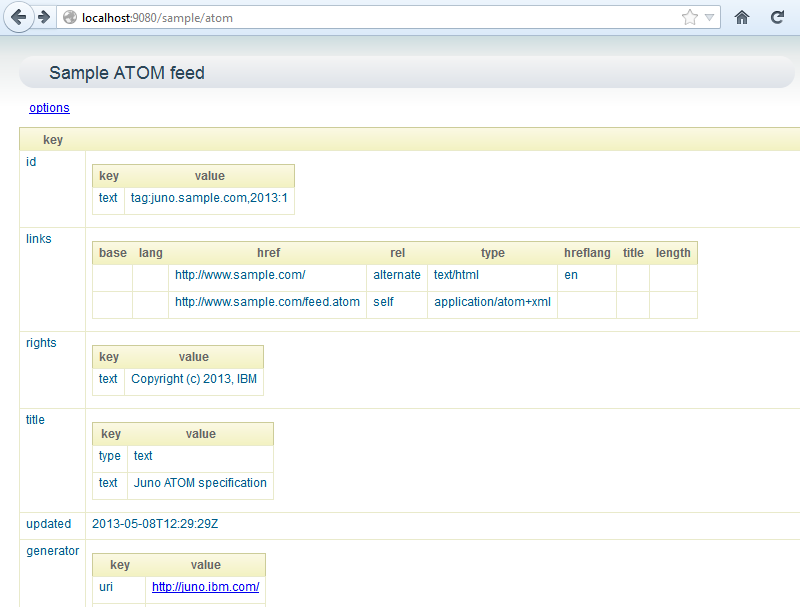Click the hreflang column header
The image size is (800, 607).
(587, 253)
